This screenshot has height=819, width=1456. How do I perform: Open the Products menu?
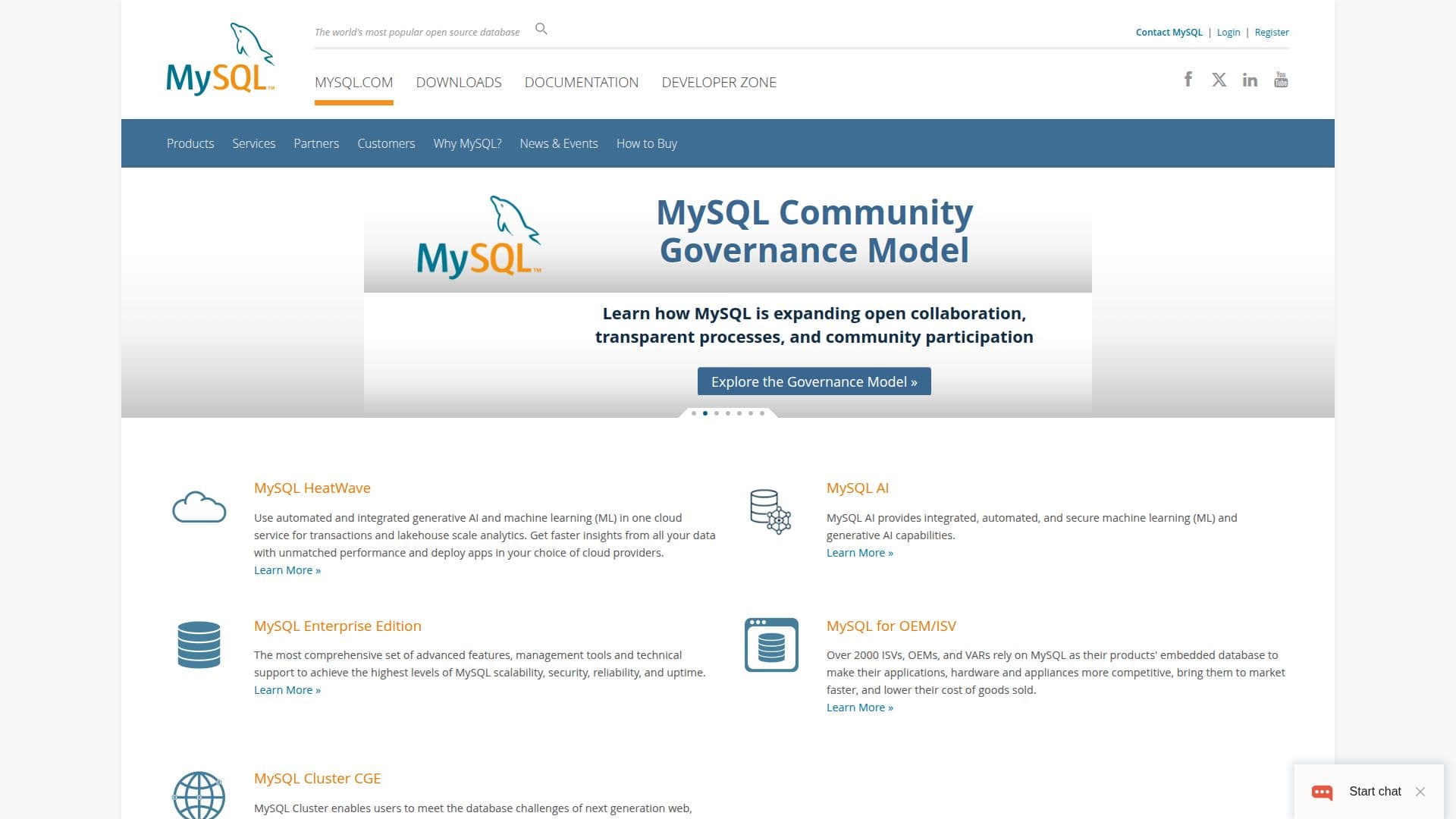[190, 143]
